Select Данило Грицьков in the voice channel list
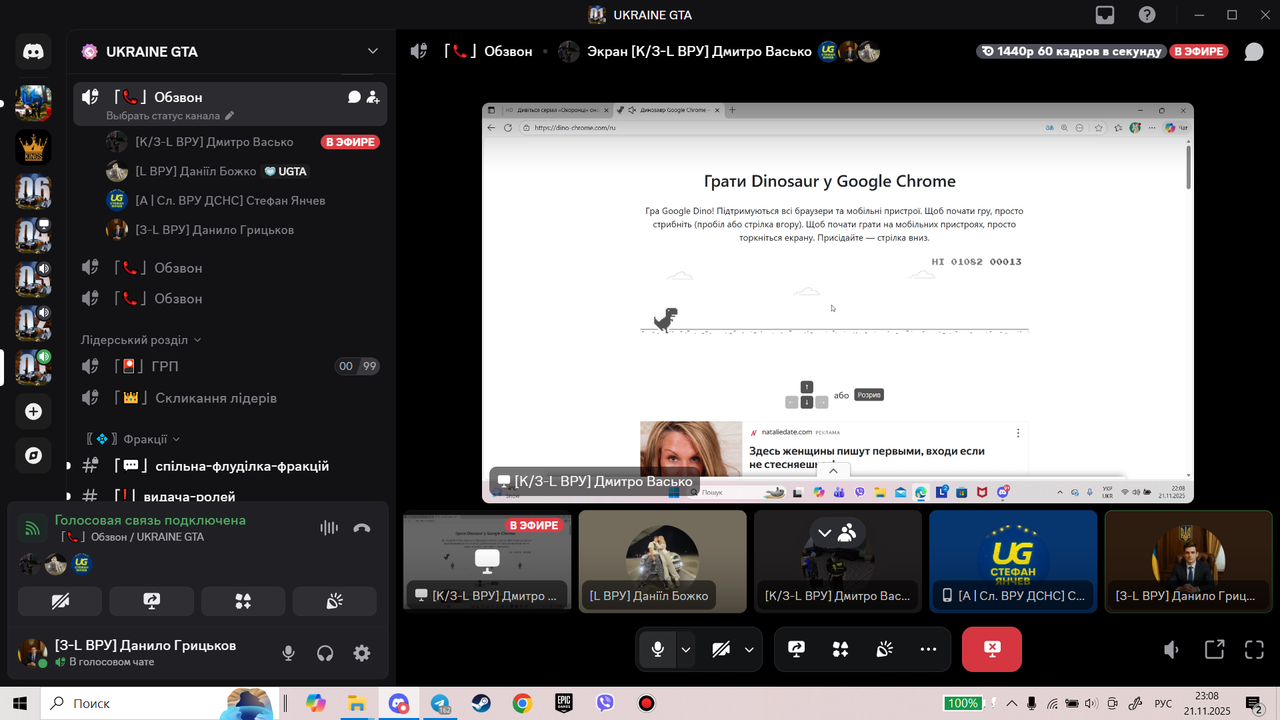The width and height of the screenshot is (1280, 720). 244,230
